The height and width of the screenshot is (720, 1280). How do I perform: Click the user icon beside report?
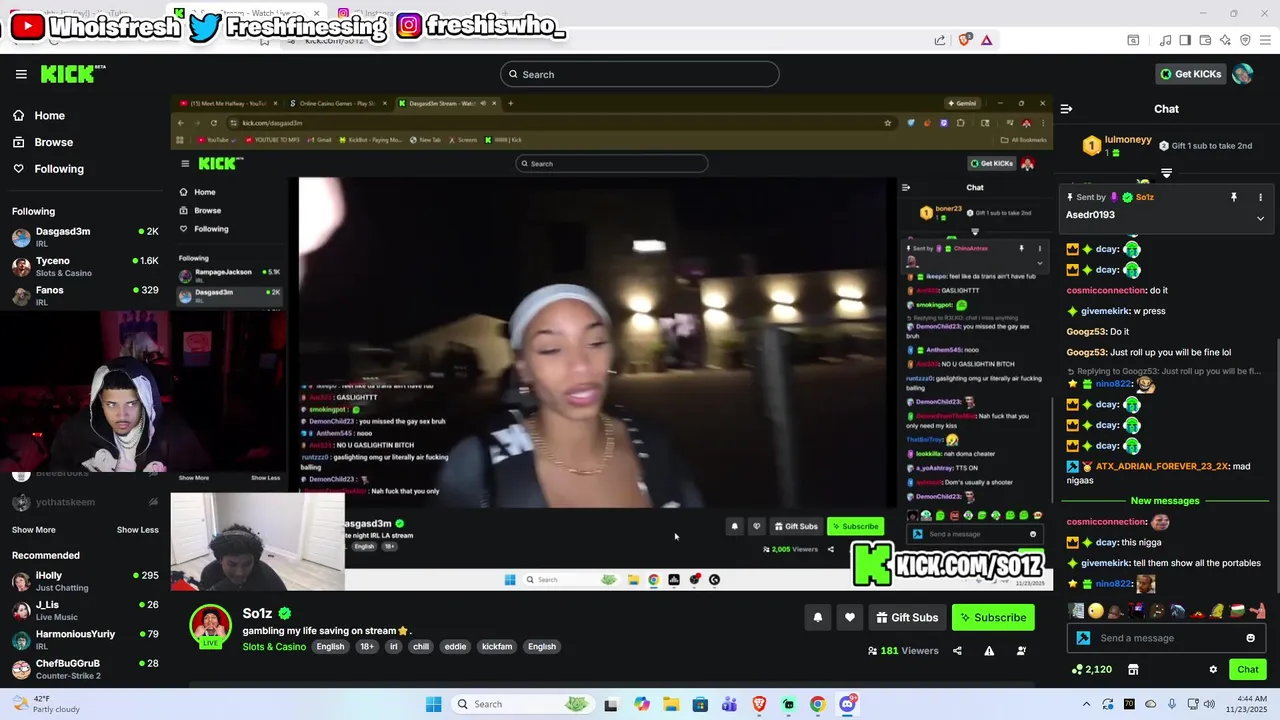[1021, 651]
